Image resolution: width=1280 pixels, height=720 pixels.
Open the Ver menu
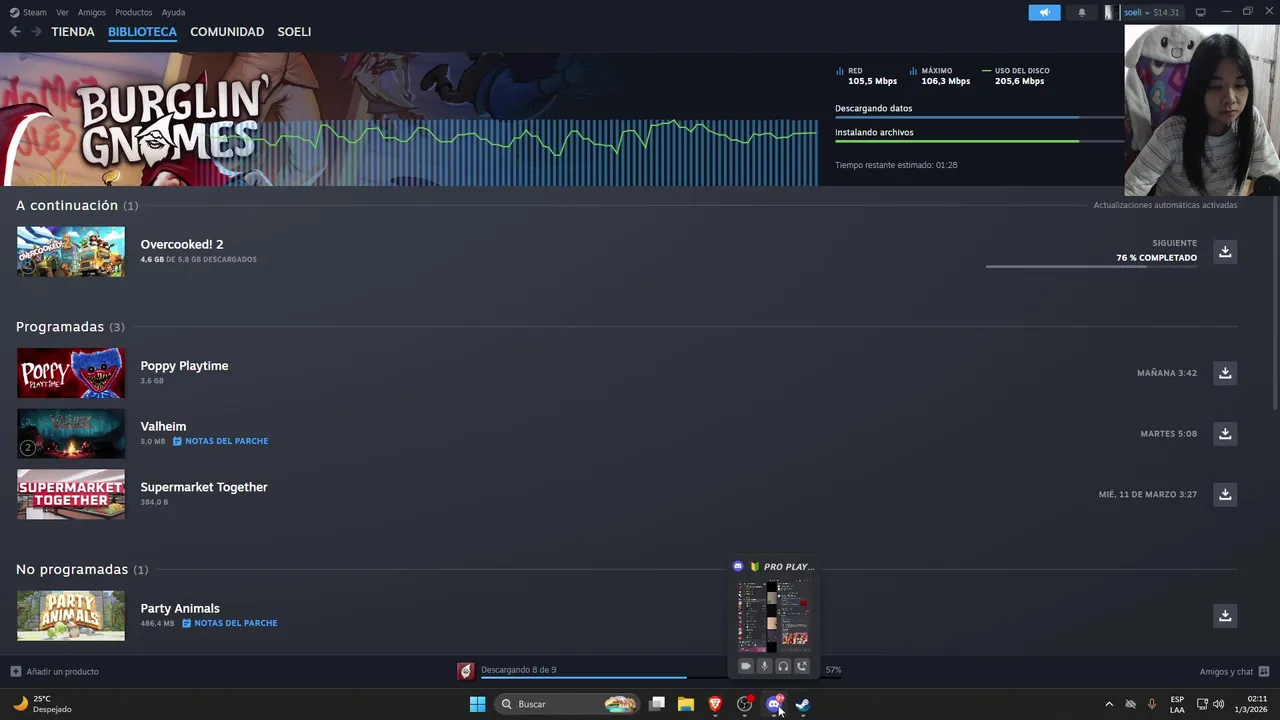click(x=63, y=12)
